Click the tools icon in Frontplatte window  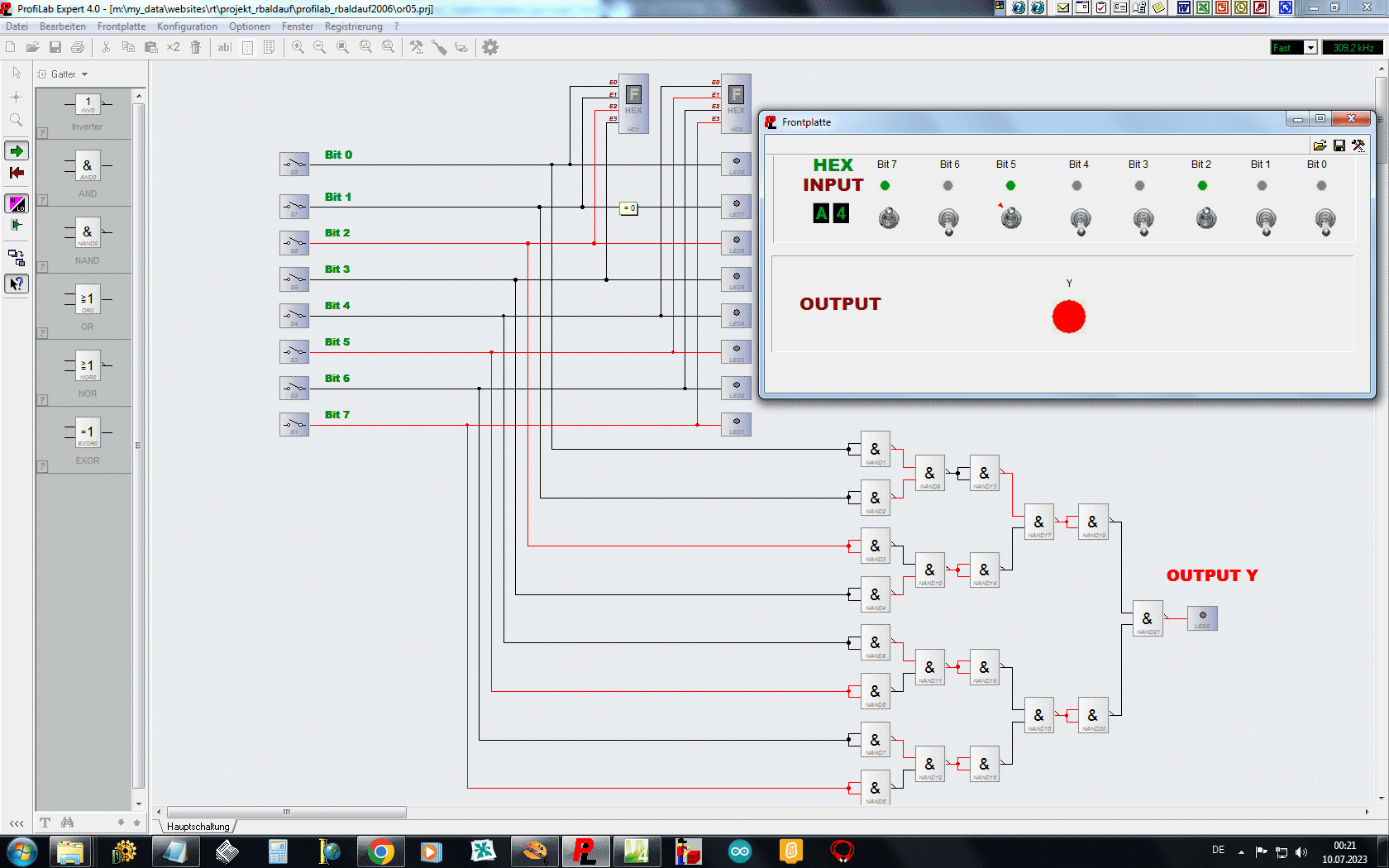pos(1358,145)
